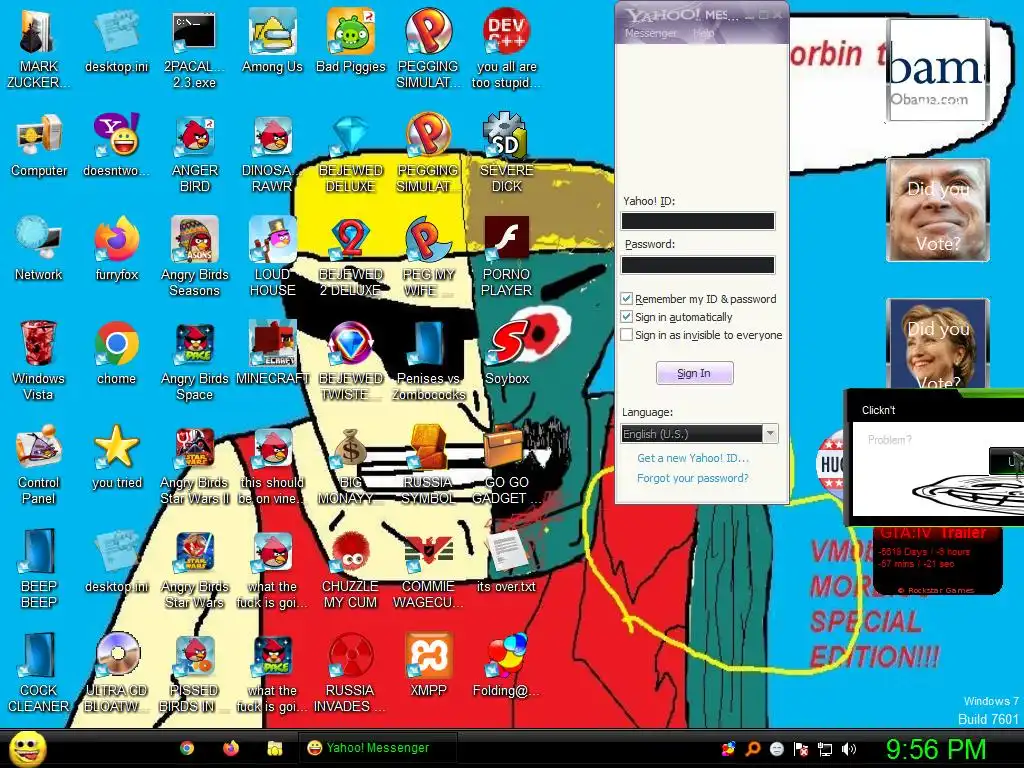The image size is (1024, 768).
Task: Uncheck Sign in automatically
Action: point(626,317)
